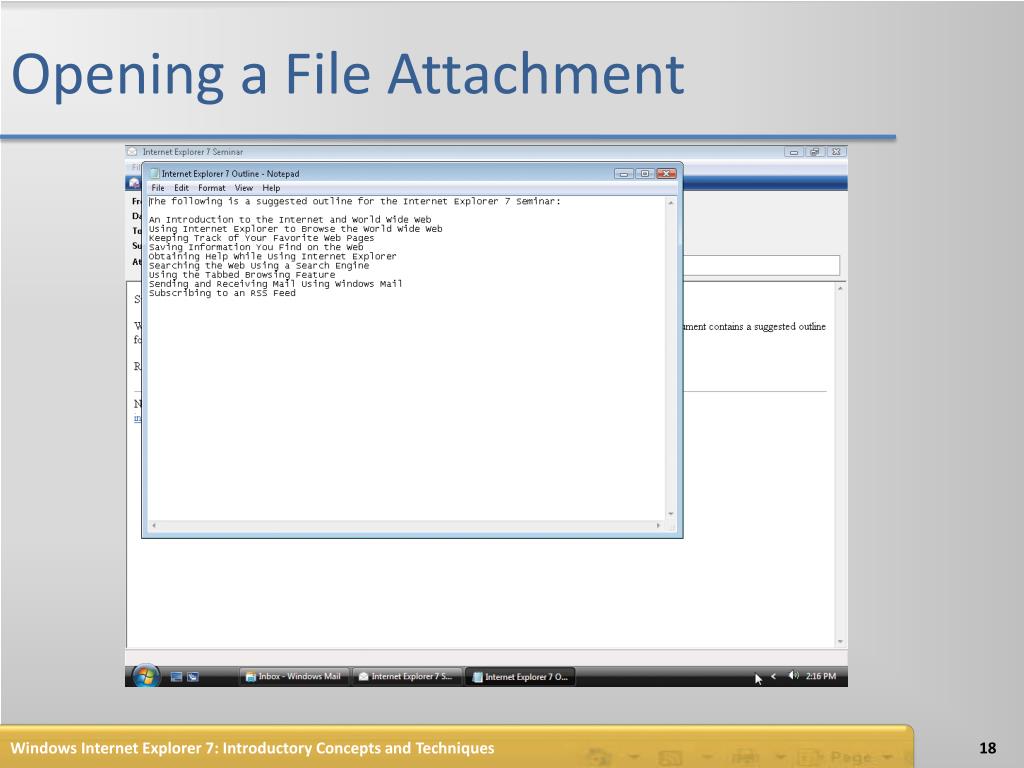Open the Format menu in Notepad

click(212, 188)
